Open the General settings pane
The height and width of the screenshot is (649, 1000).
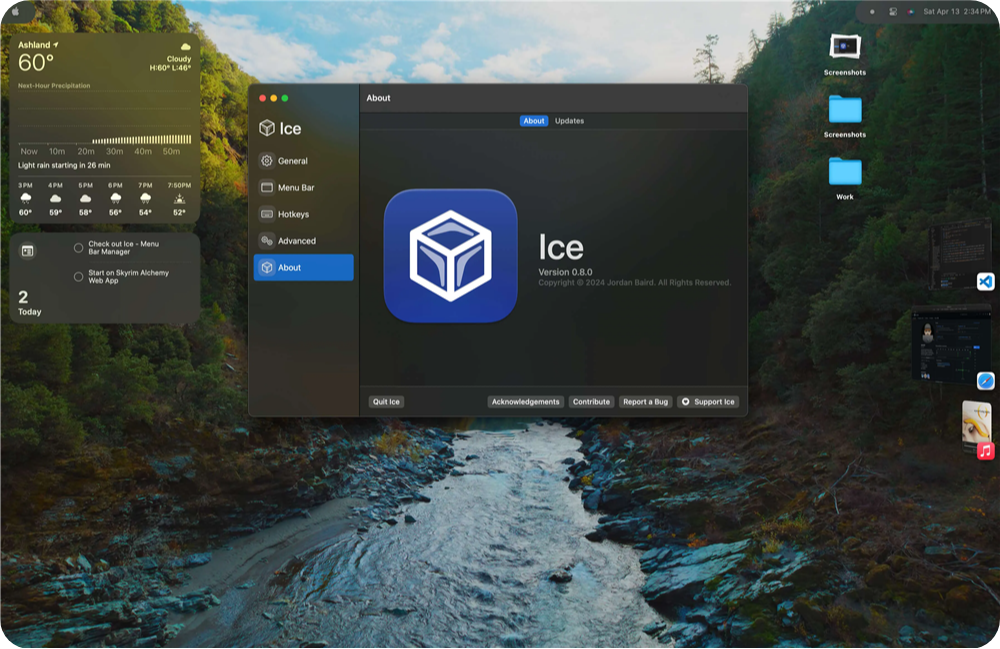pyautogui.click(x=304, y=161)
